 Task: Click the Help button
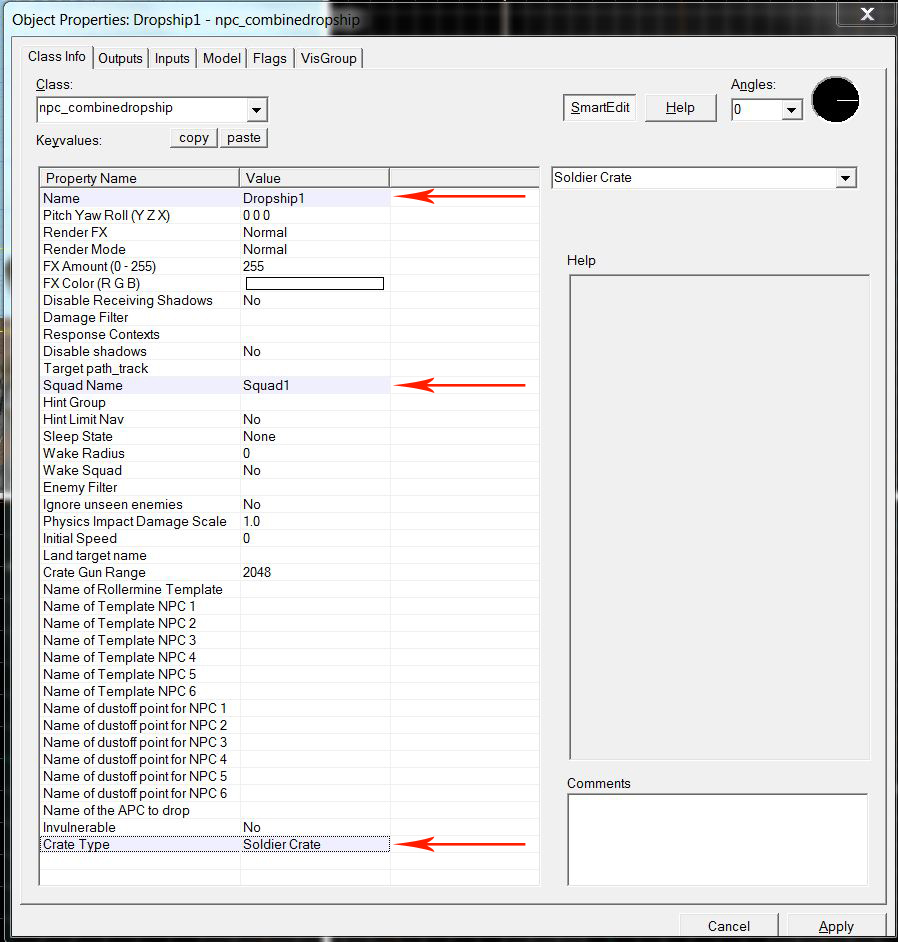point(680,108)
